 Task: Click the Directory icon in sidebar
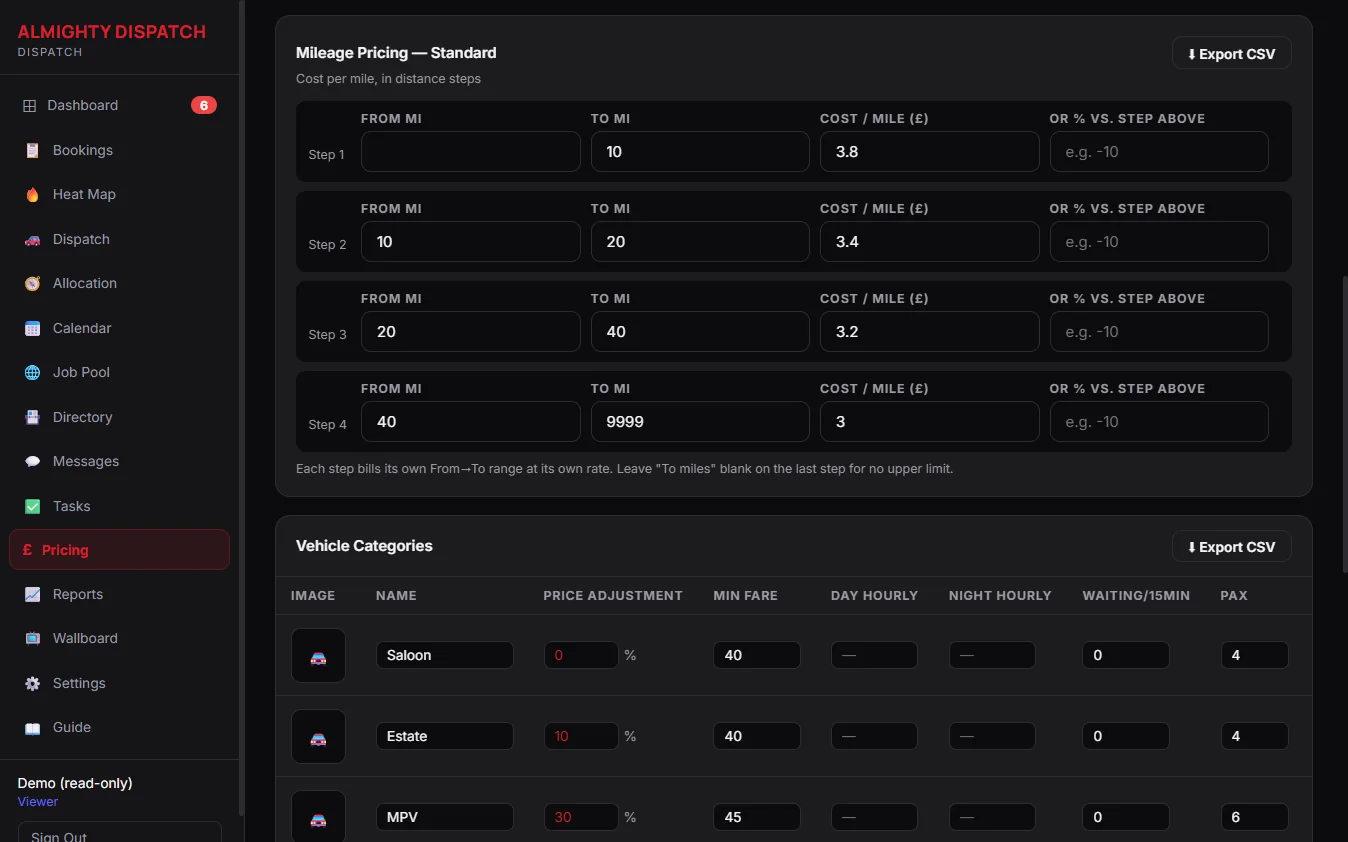click(33, 417)
